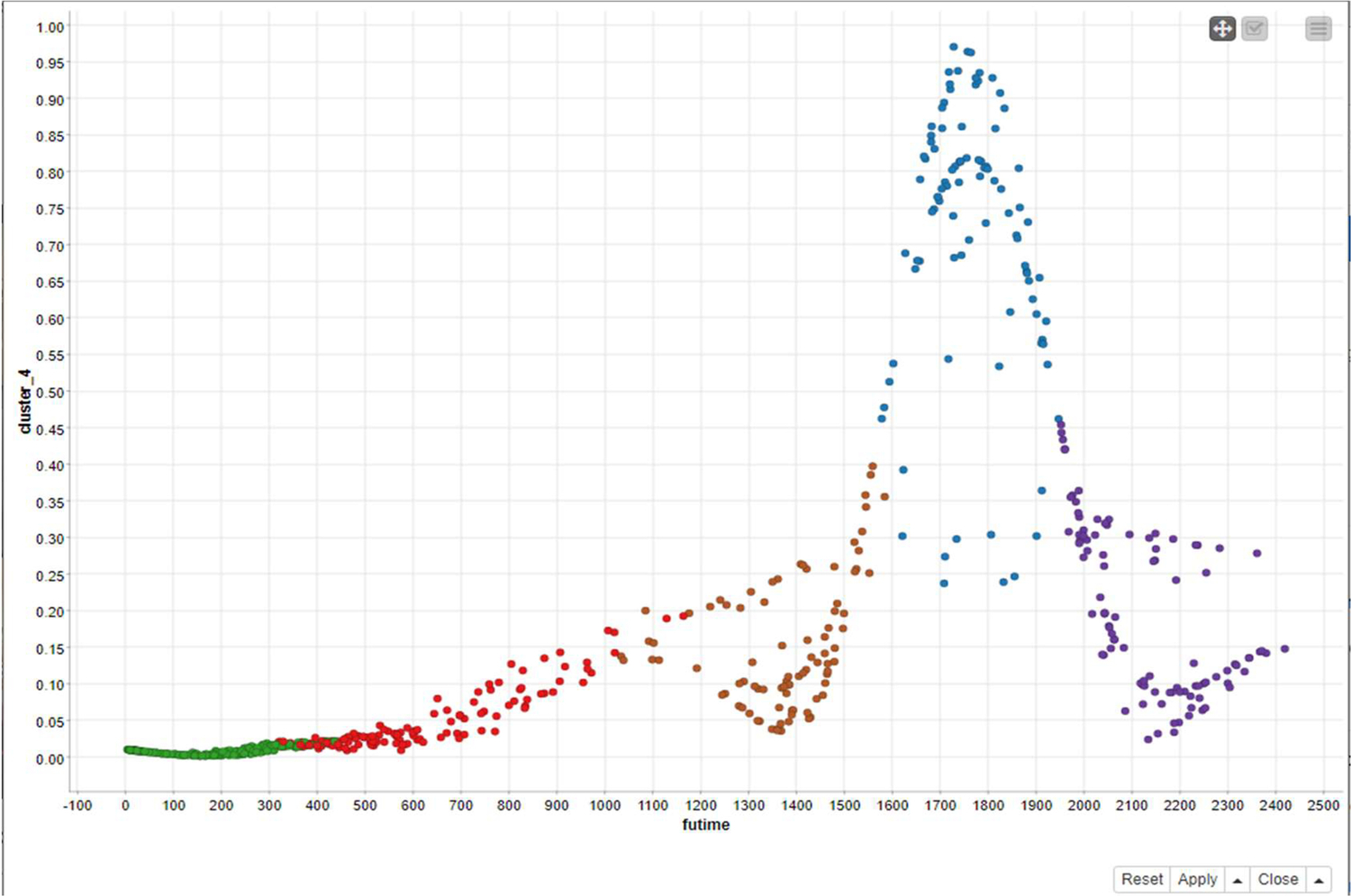Expand the arrow next to Apply

click(1238, 879)
